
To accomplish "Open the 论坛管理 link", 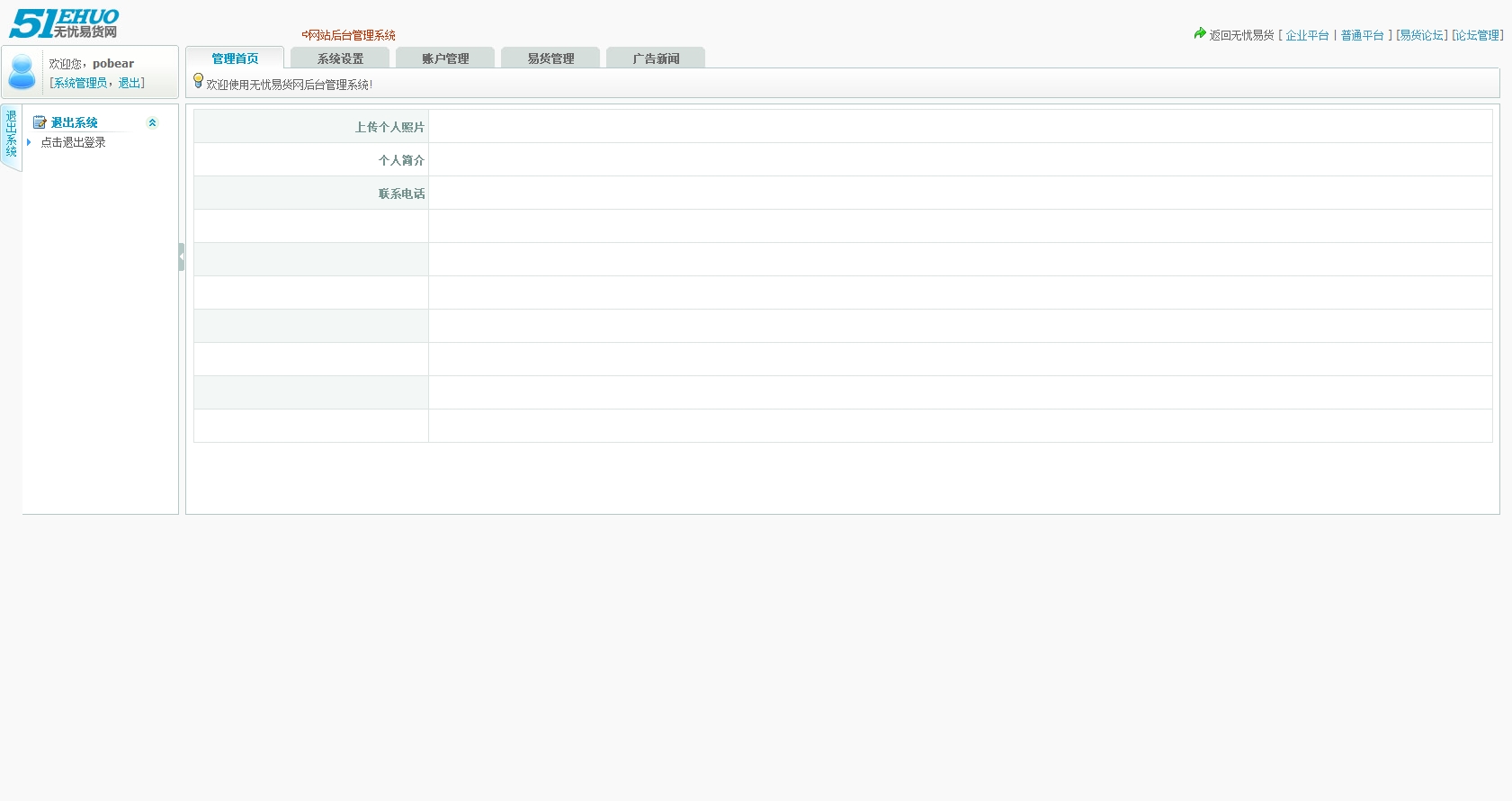I will click(1478, 35).
